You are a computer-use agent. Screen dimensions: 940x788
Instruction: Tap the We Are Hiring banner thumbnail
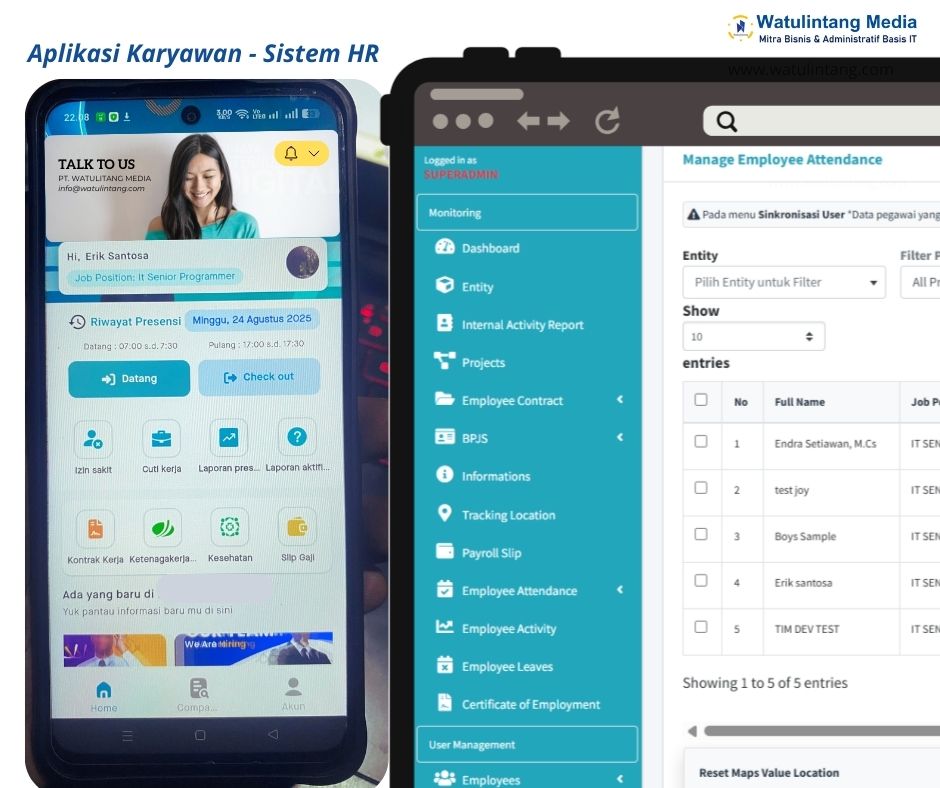click(253, 649)
